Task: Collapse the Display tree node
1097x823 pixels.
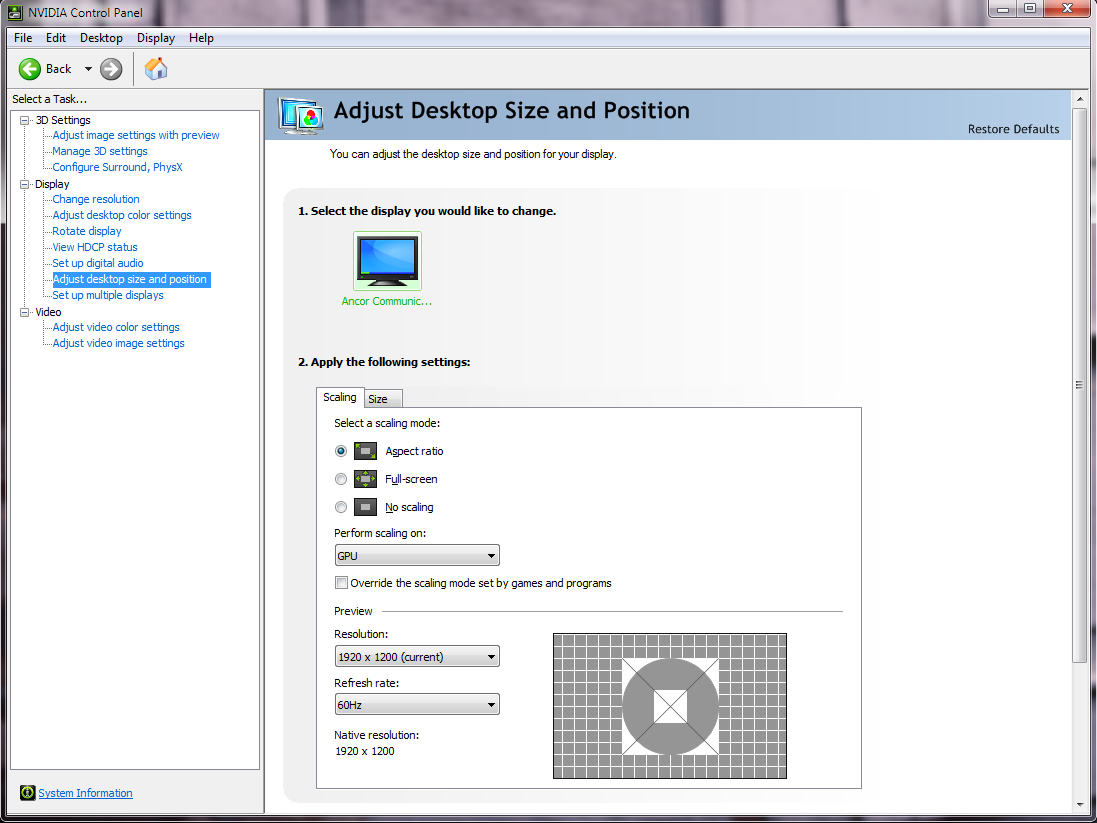Action: point(24,185)
